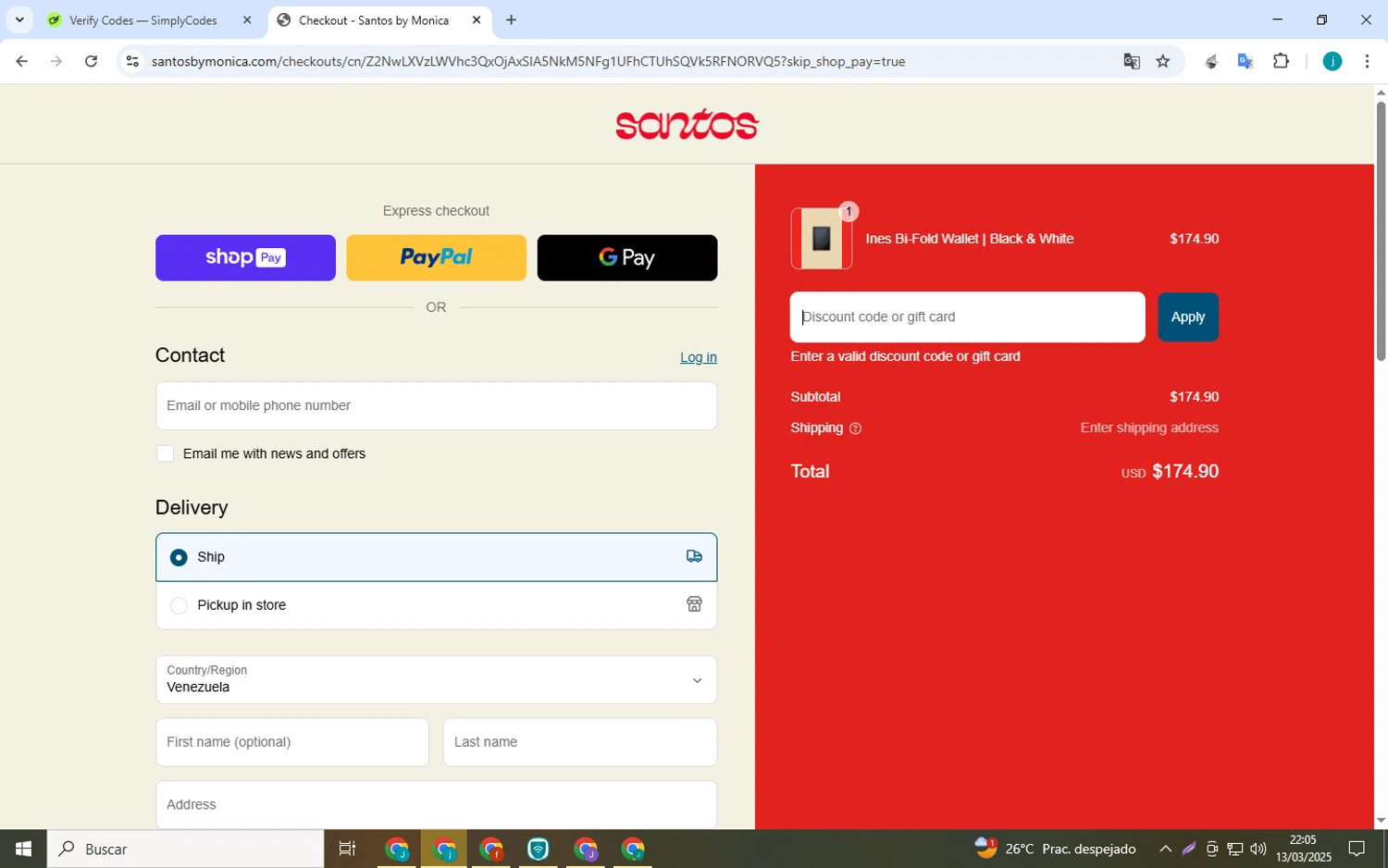Open the weather widget showing 26°C
Screen dimensions: 1388x868
coord(1055,849)
